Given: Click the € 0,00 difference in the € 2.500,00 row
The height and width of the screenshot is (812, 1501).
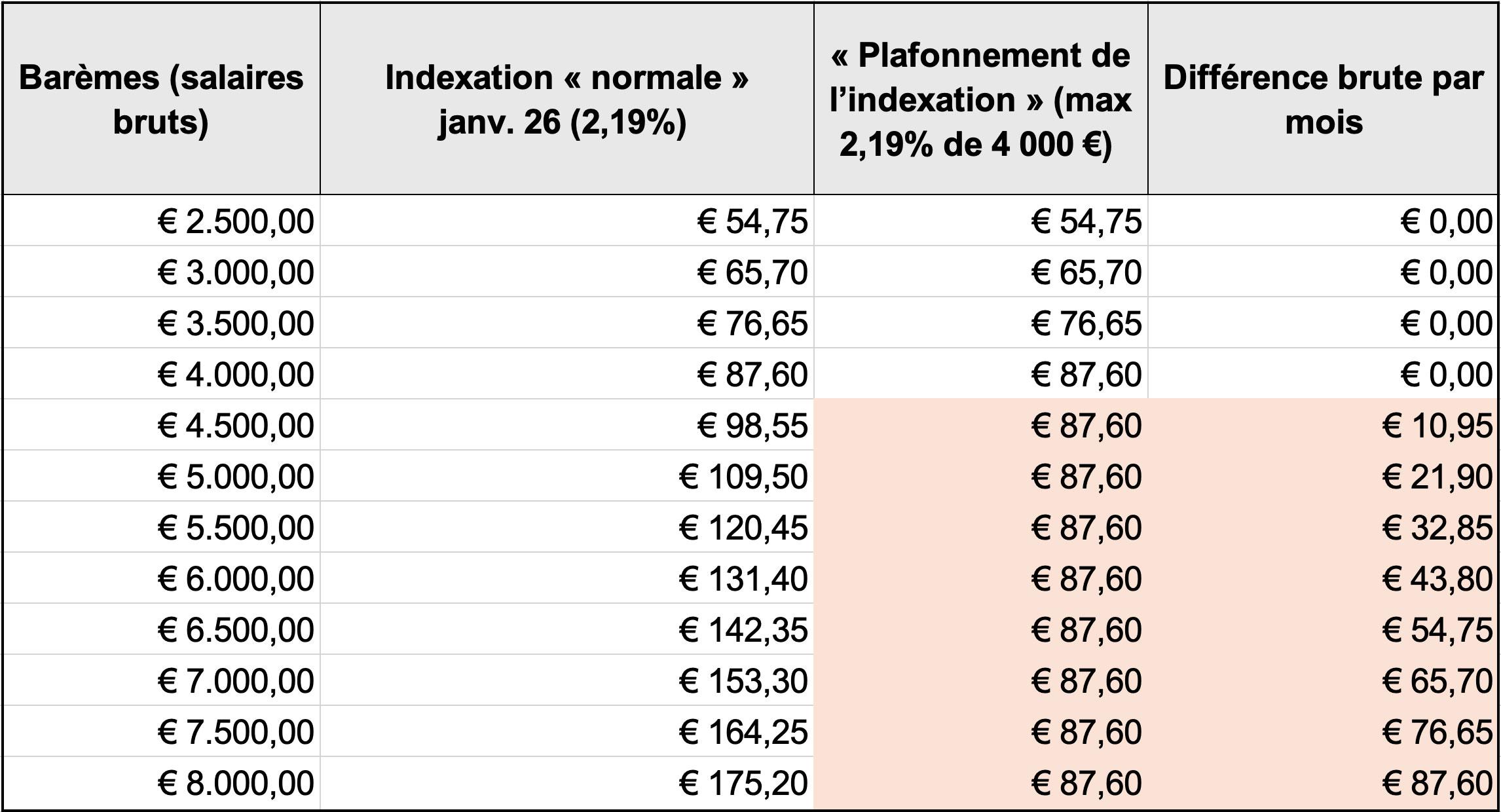Looking at the screenshot, I should 1446,221.
